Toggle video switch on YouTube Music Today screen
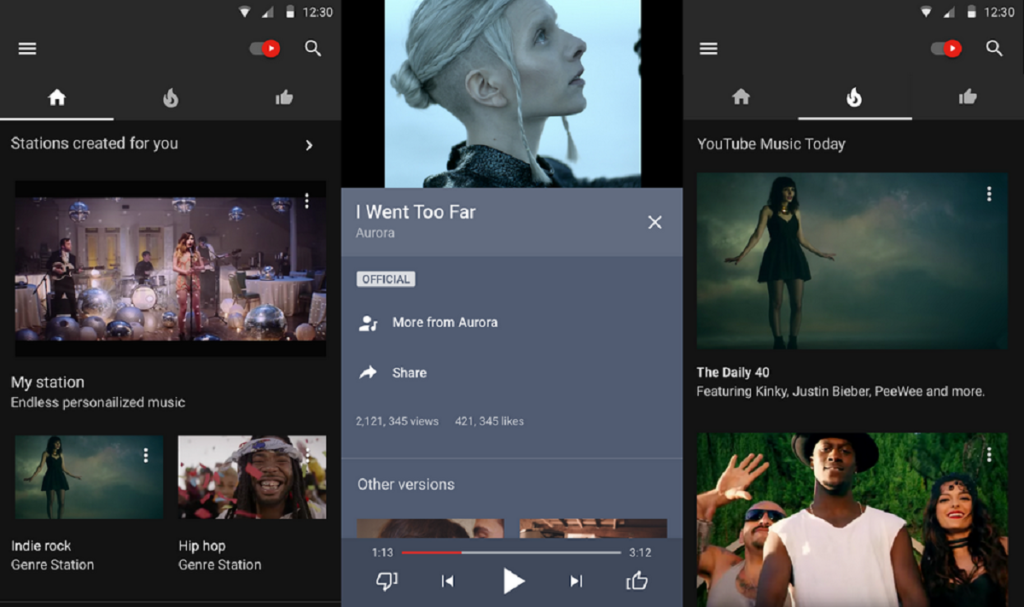1024x607 pixels. (946, 48)
